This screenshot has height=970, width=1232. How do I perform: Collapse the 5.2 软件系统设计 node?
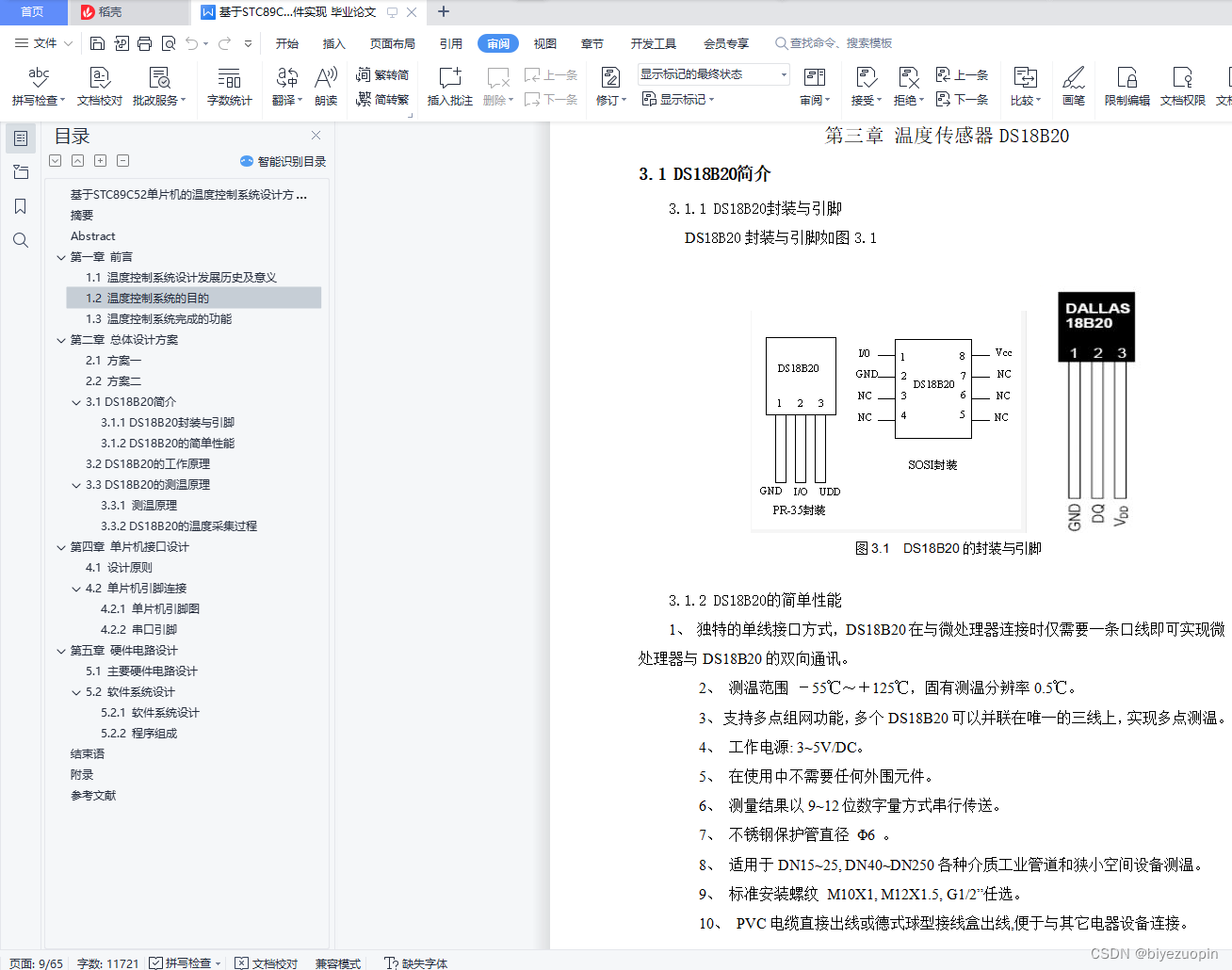76,692
